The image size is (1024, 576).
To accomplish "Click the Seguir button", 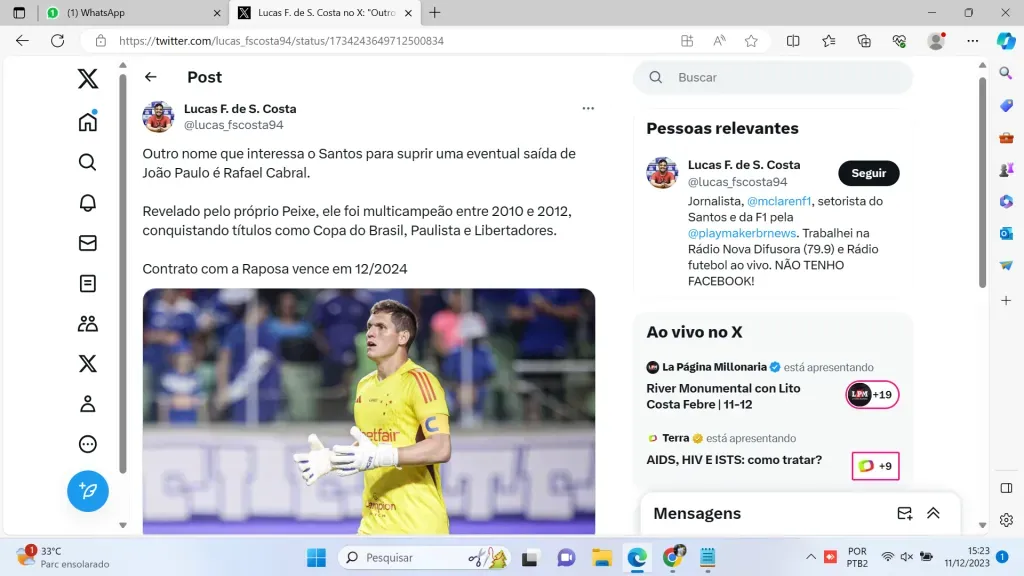I will tap(869, 173).
